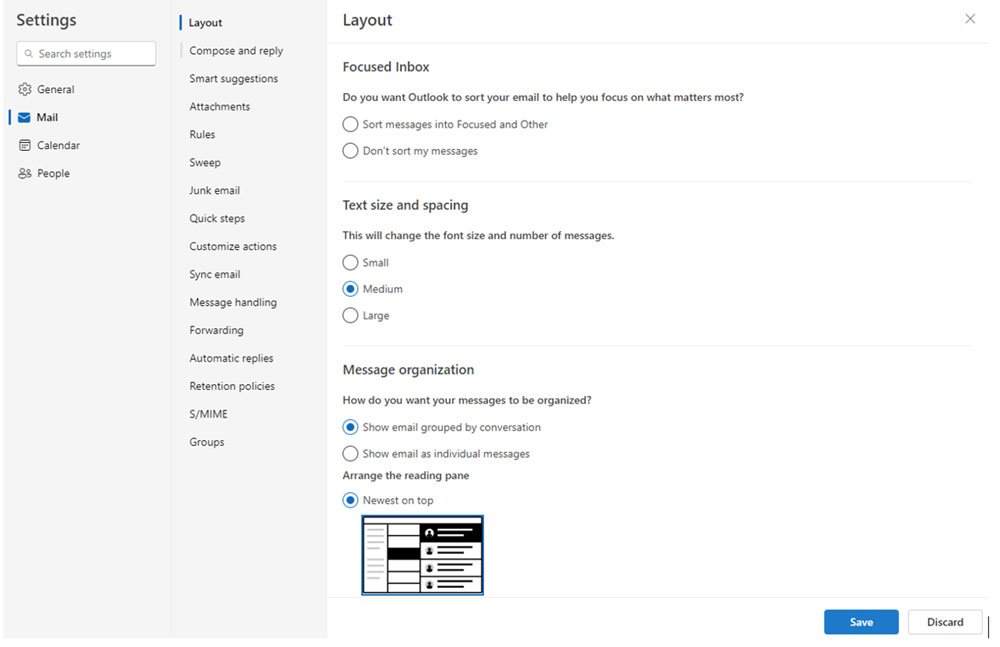The height and width of the screenshot is (647, 1000).
Task: Close the Settings dialog with X
Action: click(x=969, y=19)
